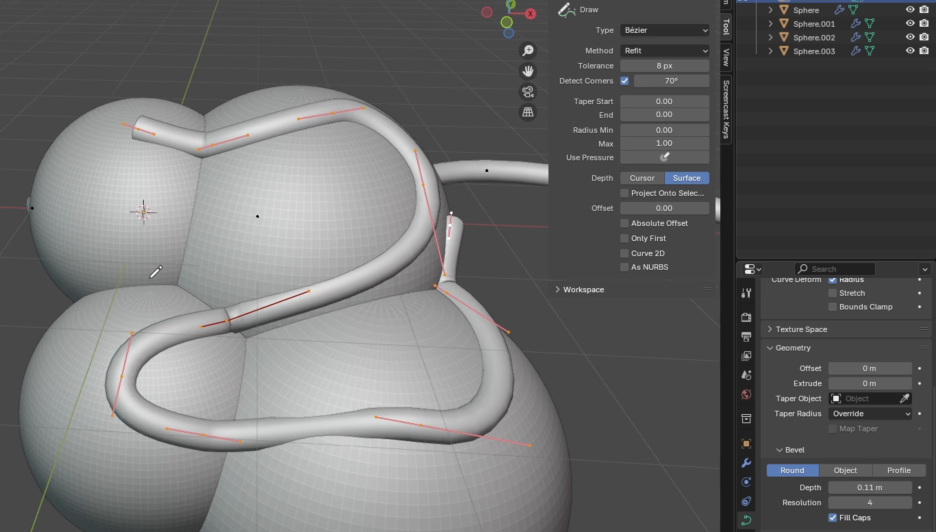Screen dimensions: 936x532
Task: Open the Type Bézier dropdown
Action: click(664, 30)
